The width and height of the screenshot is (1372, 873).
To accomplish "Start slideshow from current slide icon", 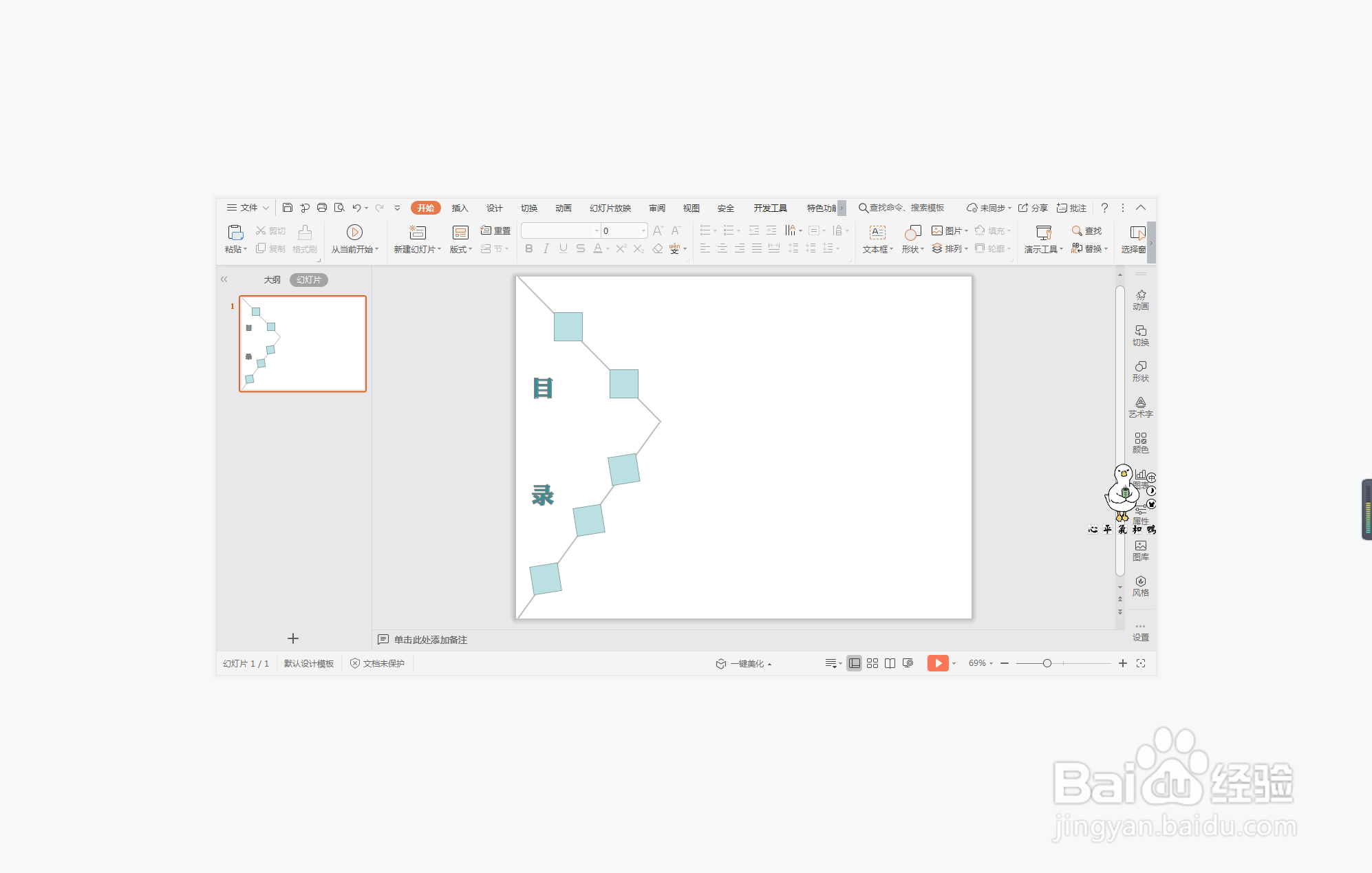I will pos(354,232).
